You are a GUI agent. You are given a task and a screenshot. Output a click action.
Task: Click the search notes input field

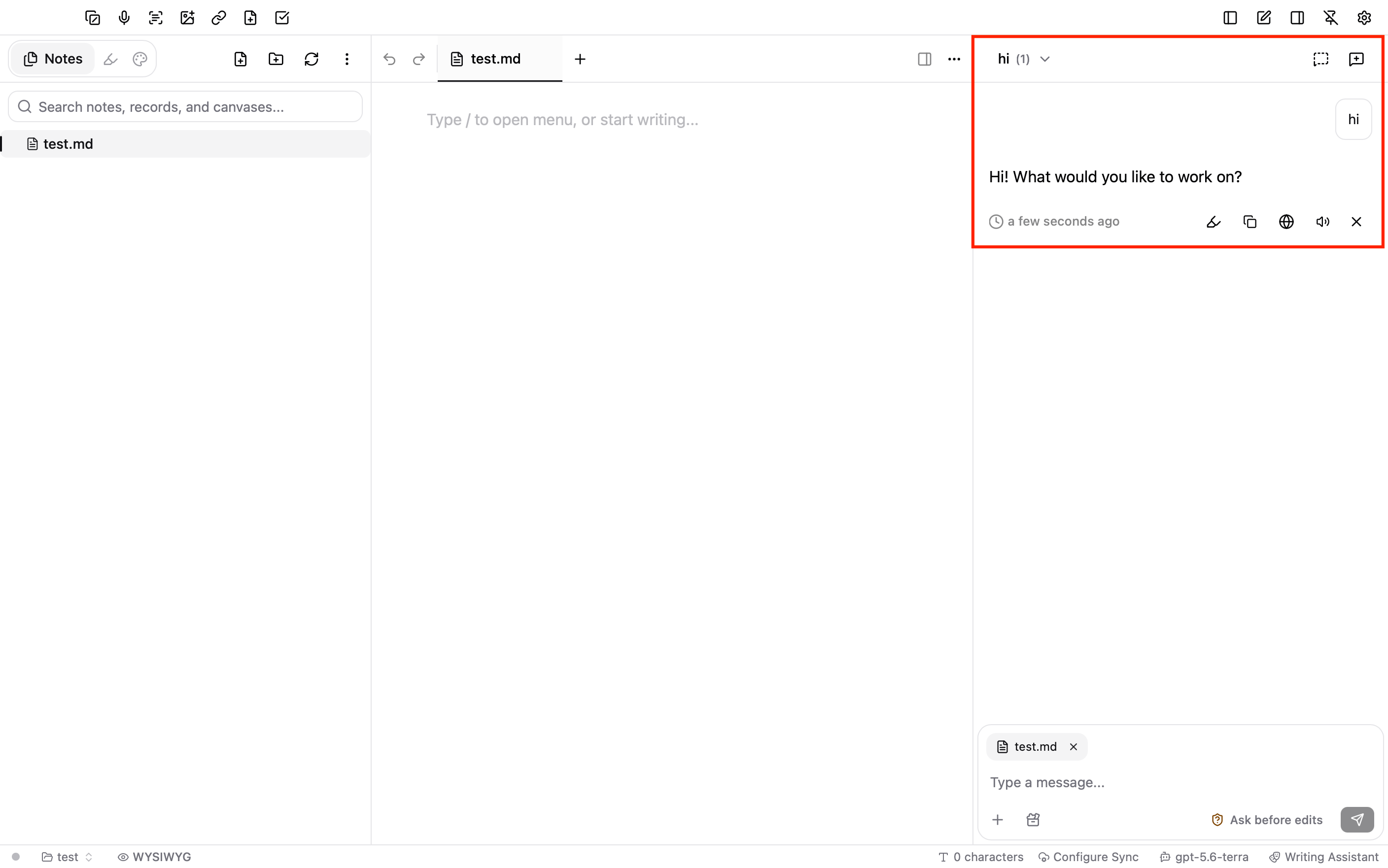point(185,107)
